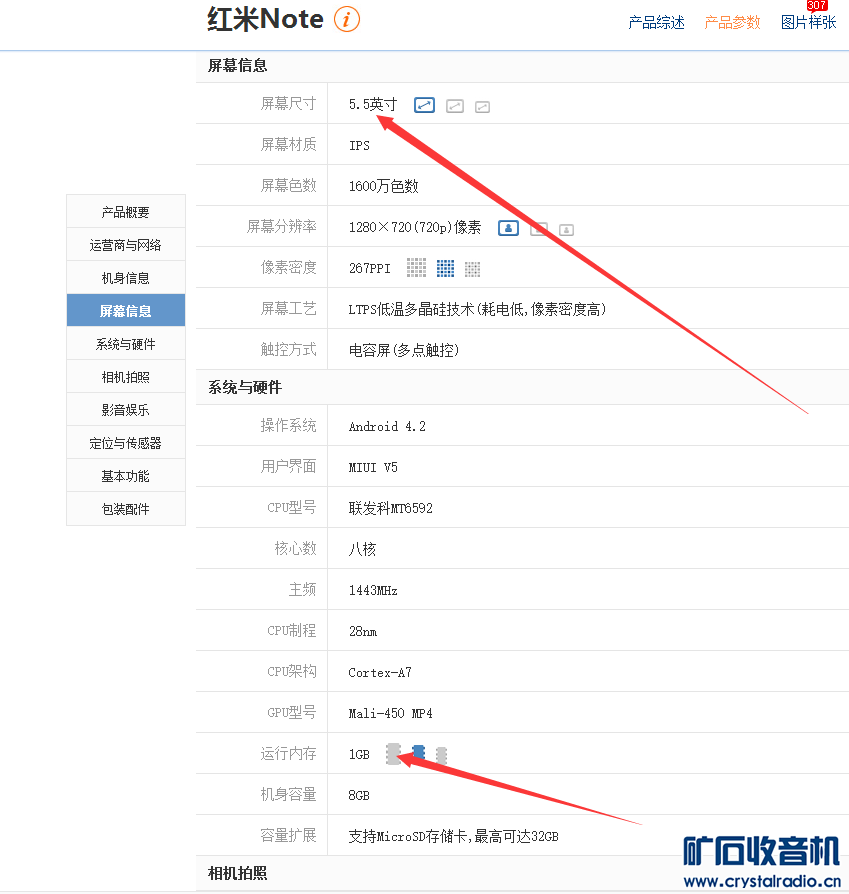Click the last gray pixel-density grid icon
The image size is (849, 894).
[x=473, y=269]
